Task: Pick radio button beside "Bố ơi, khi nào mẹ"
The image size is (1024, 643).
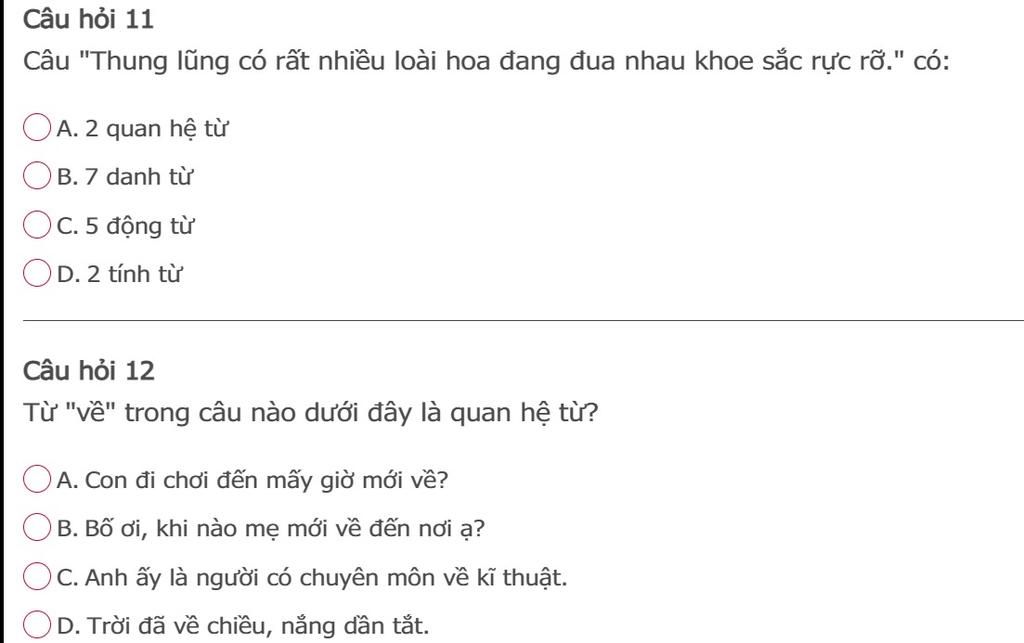Action: 37,529
